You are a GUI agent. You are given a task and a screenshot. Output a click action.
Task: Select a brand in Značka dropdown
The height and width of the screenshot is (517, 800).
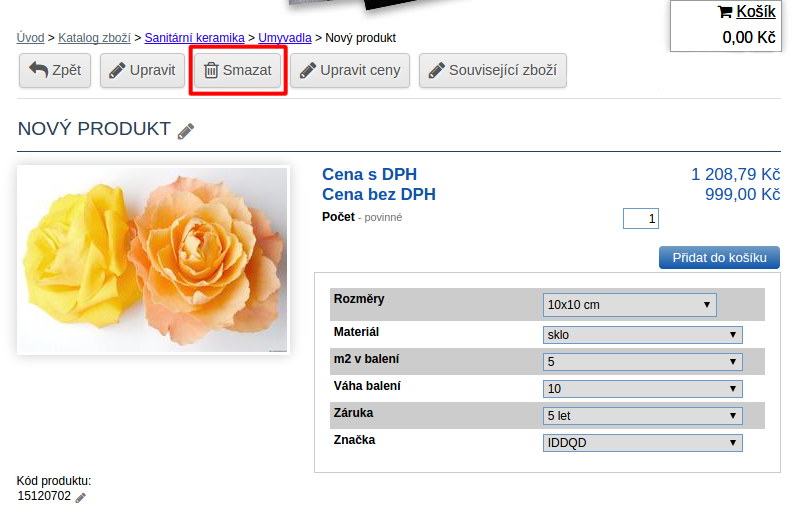(x=642, y=442)
